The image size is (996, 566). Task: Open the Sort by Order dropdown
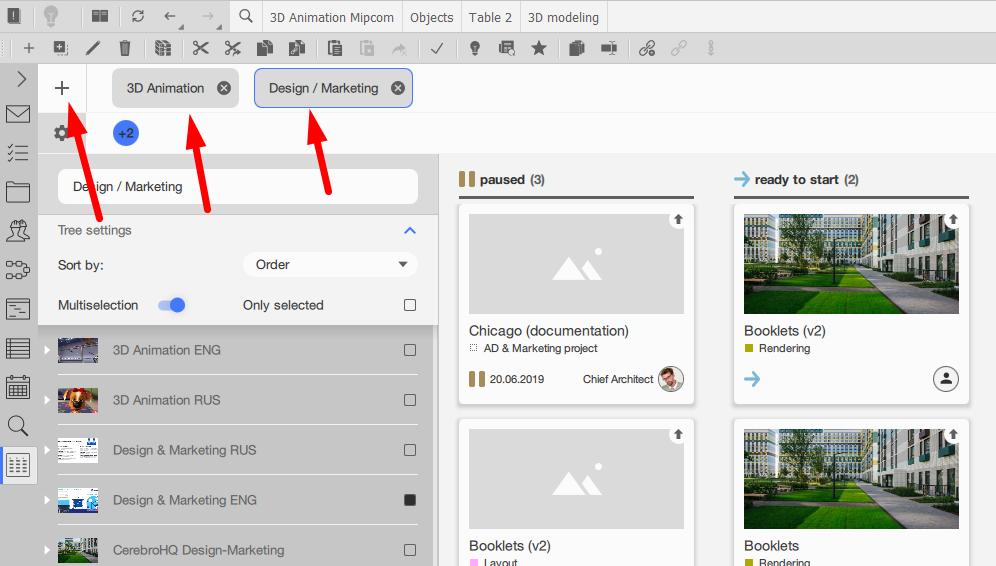click(x=330, y=265)
